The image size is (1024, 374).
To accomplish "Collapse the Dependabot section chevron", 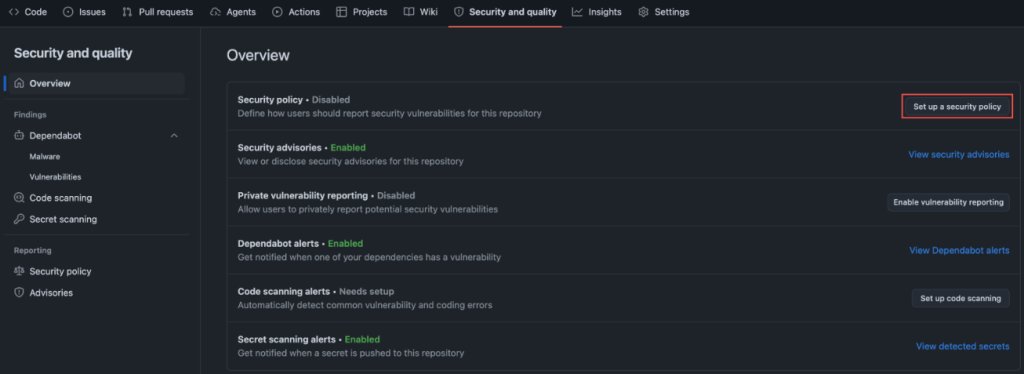I will (x=174, y=136).
